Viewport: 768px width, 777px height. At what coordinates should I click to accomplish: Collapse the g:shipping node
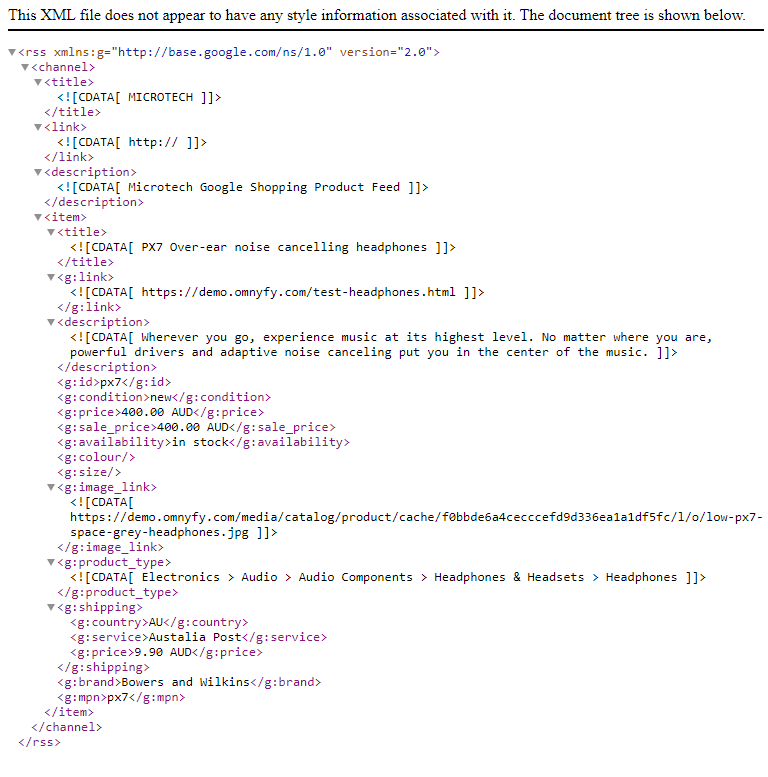(x=51, y=608)
